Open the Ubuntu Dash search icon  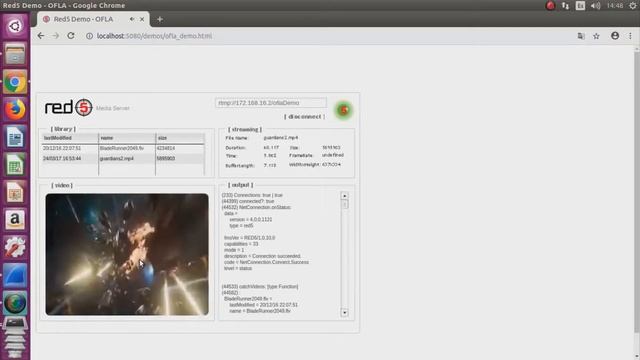click(15, 26)
